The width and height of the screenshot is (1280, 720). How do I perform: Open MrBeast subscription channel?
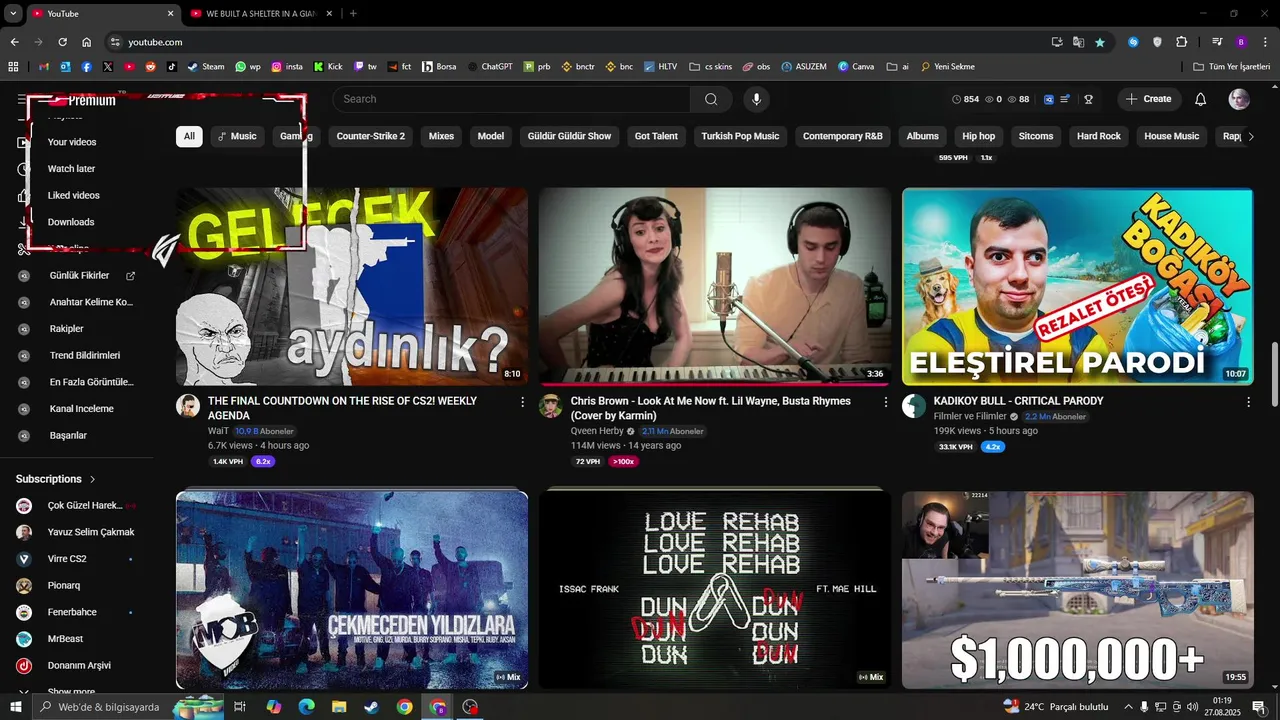(65, 639)
